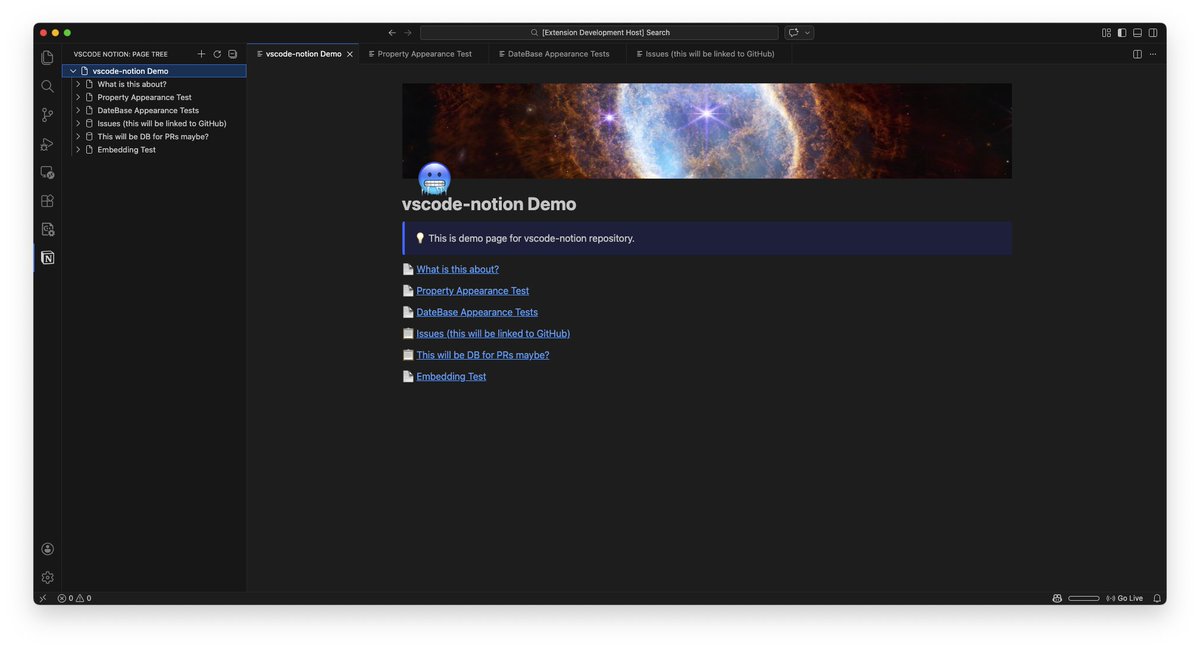Open the Issues (linked to GitHub) link
This screenshot has height=649, width=1200.
(493, 334)
